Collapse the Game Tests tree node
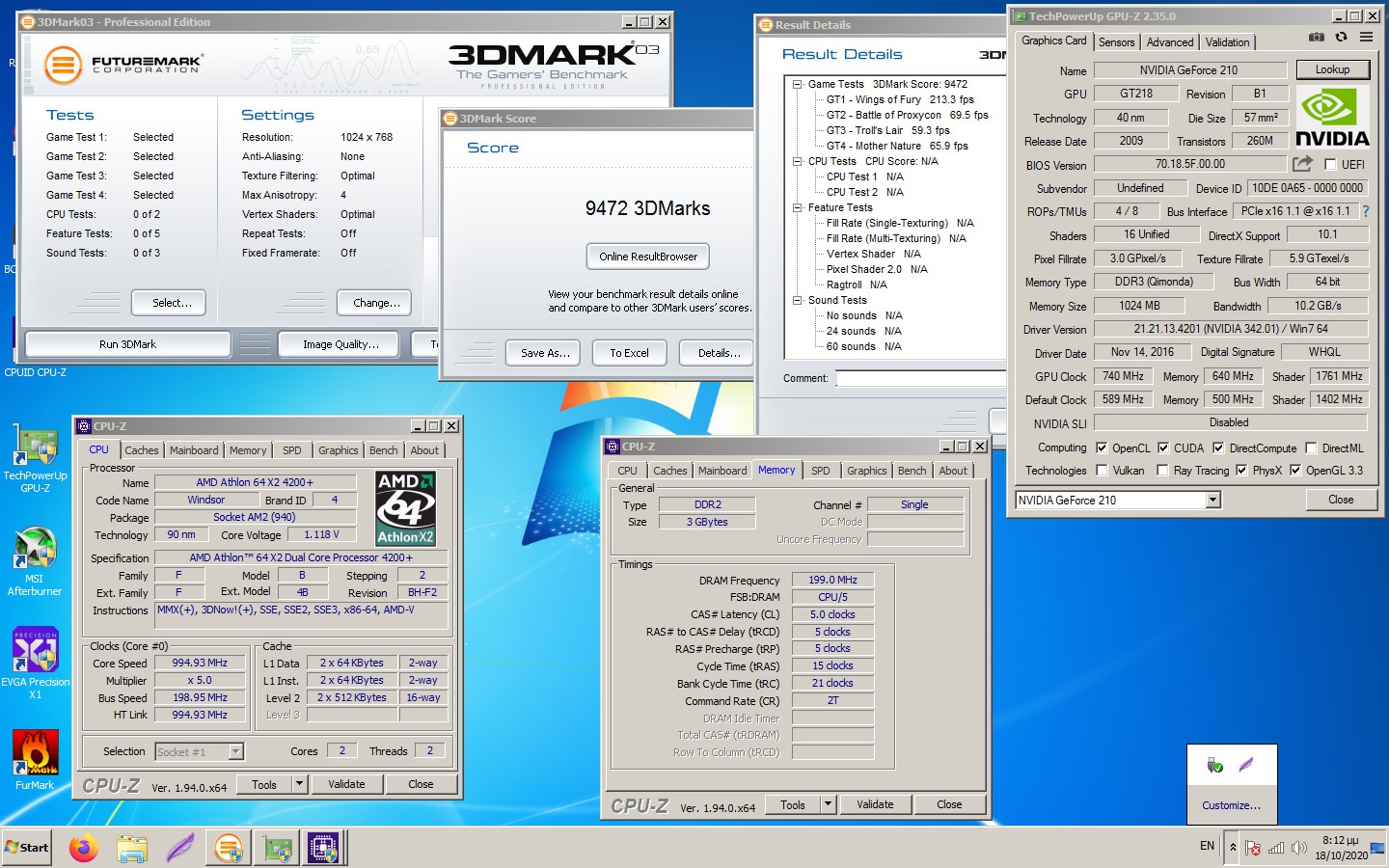Screen dimensions: 1389x868 pos(798,84)
